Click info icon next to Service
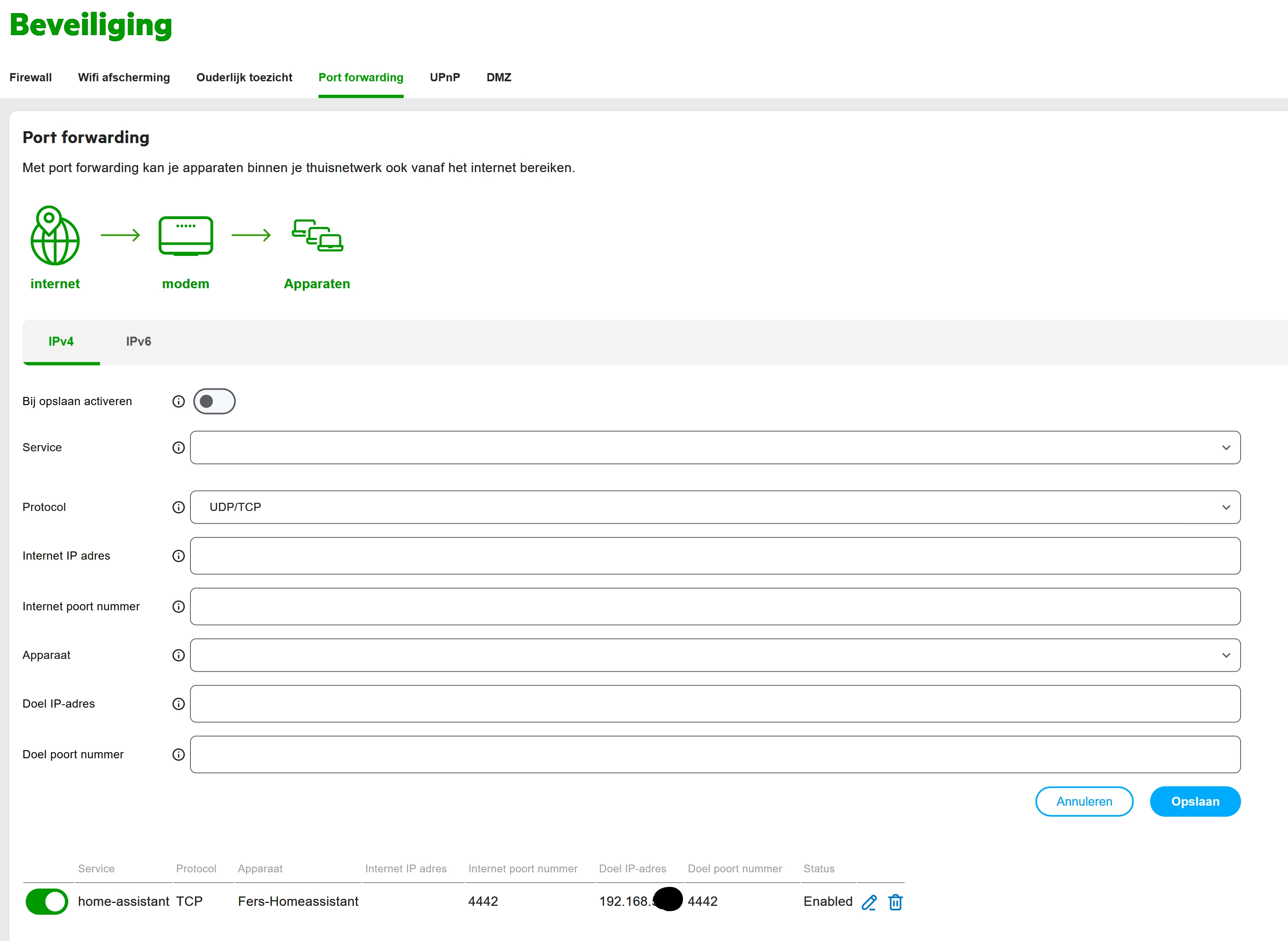This screenshot has width=1288, height=941. tap(178, 448)
